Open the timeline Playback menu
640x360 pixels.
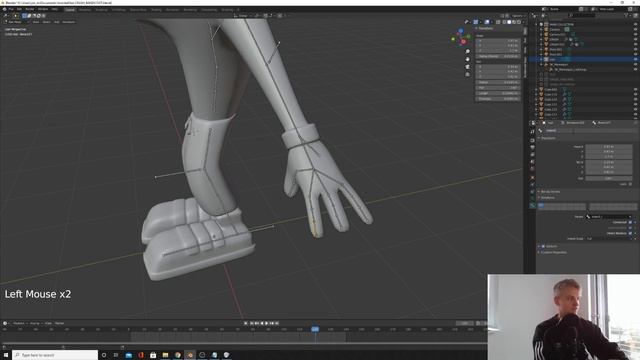[19, 323]
